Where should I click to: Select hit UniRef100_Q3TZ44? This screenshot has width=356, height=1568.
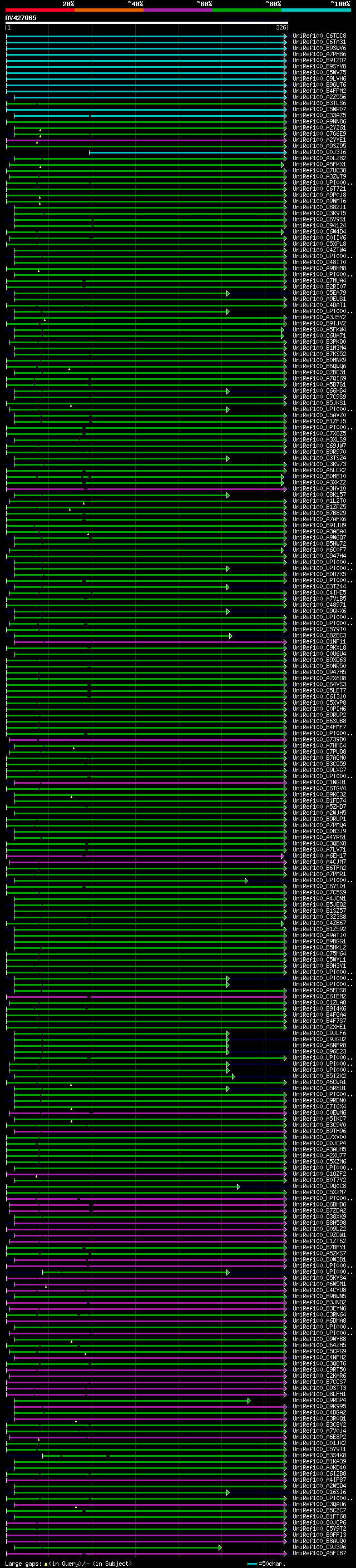coord(319,587)
